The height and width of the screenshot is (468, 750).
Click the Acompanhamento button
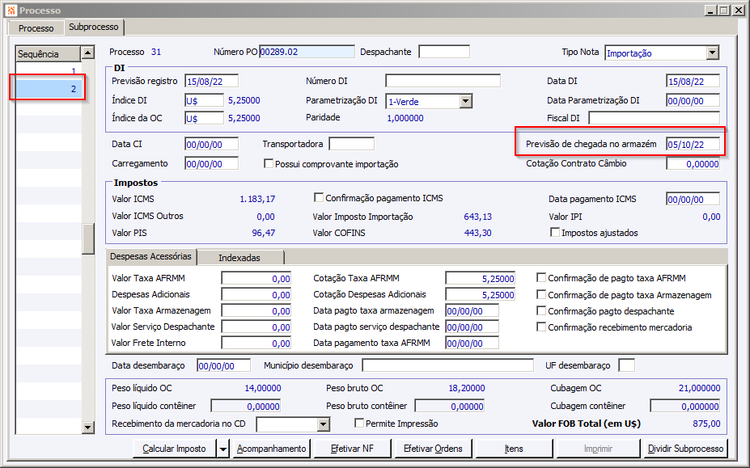pyautogui.click(x=271, y=449)
